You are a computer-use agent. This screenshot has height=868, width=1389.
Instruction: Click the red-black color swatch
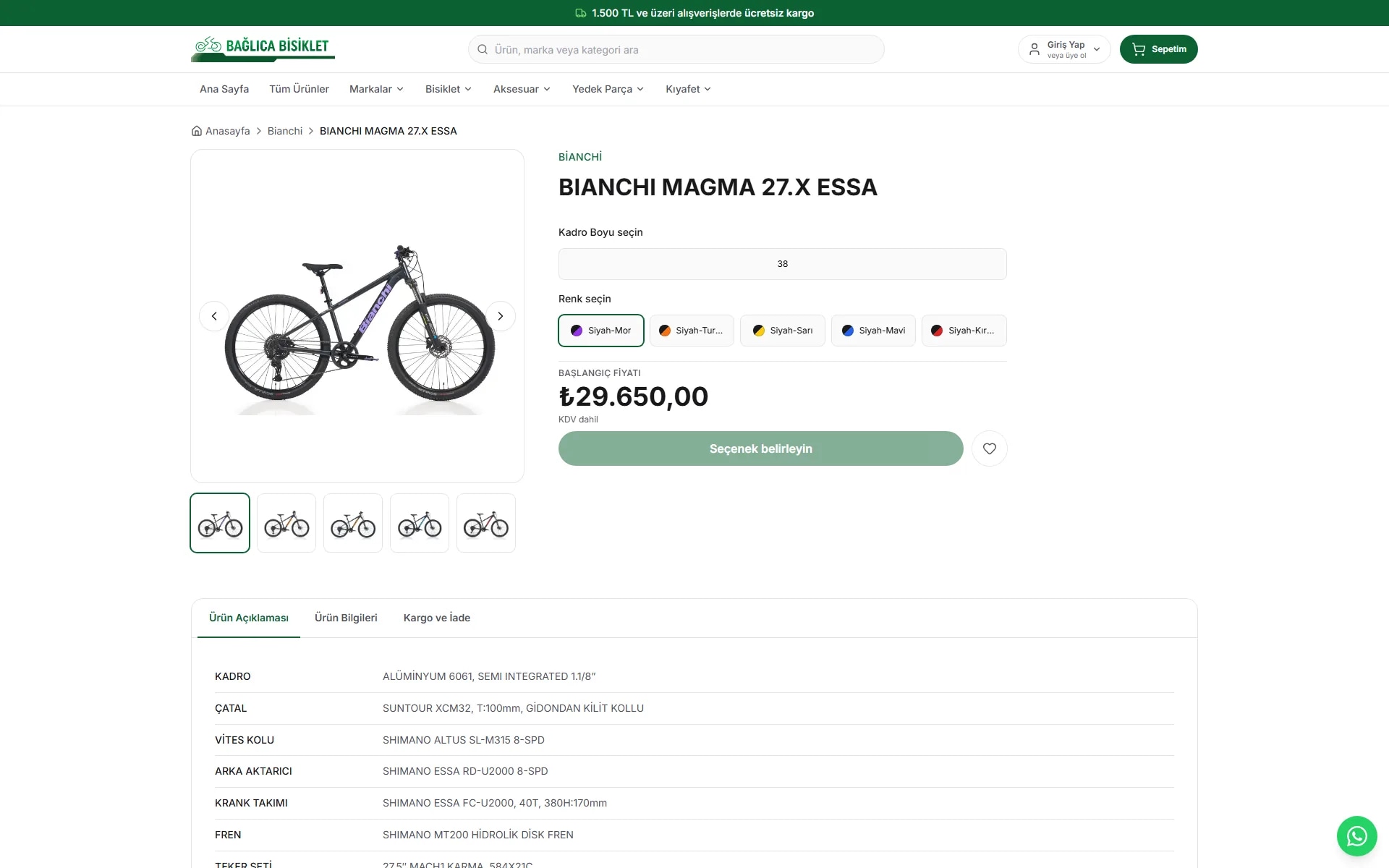click(937, 331)
